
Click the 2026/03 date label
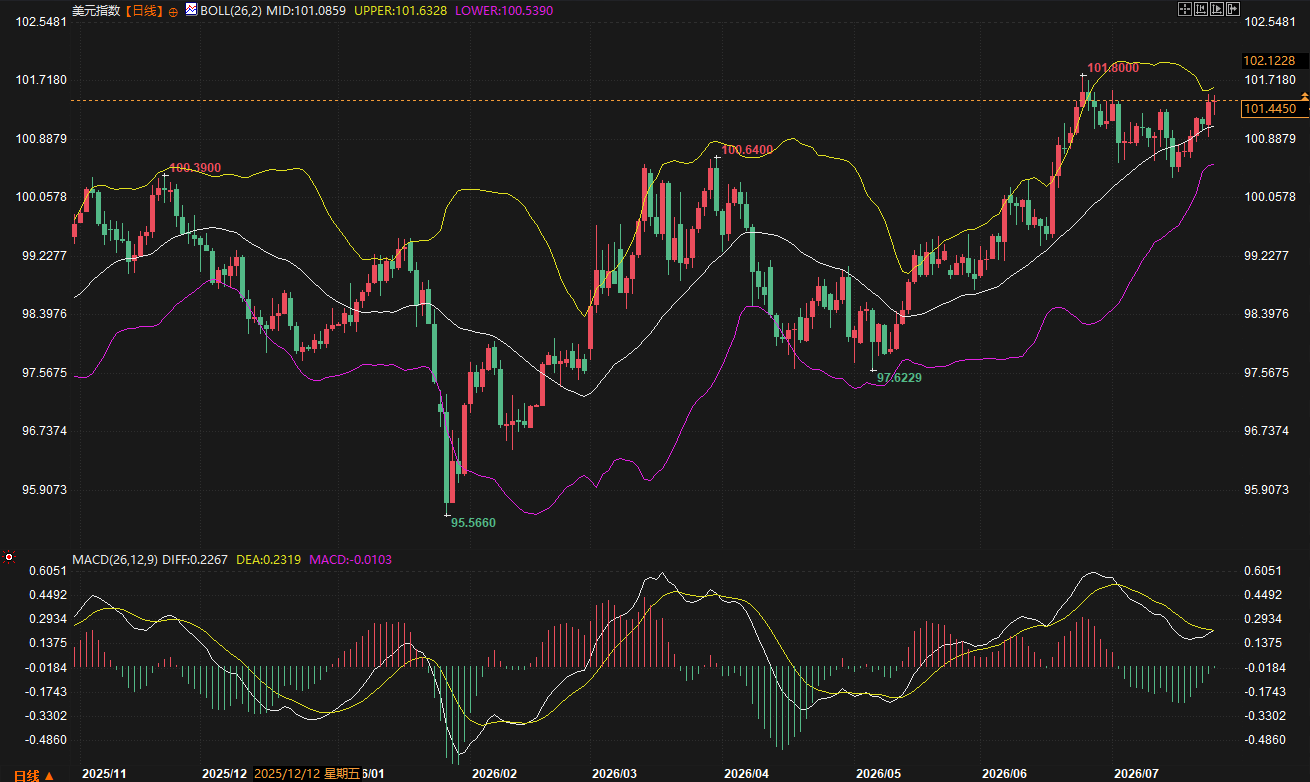[614, 774]
